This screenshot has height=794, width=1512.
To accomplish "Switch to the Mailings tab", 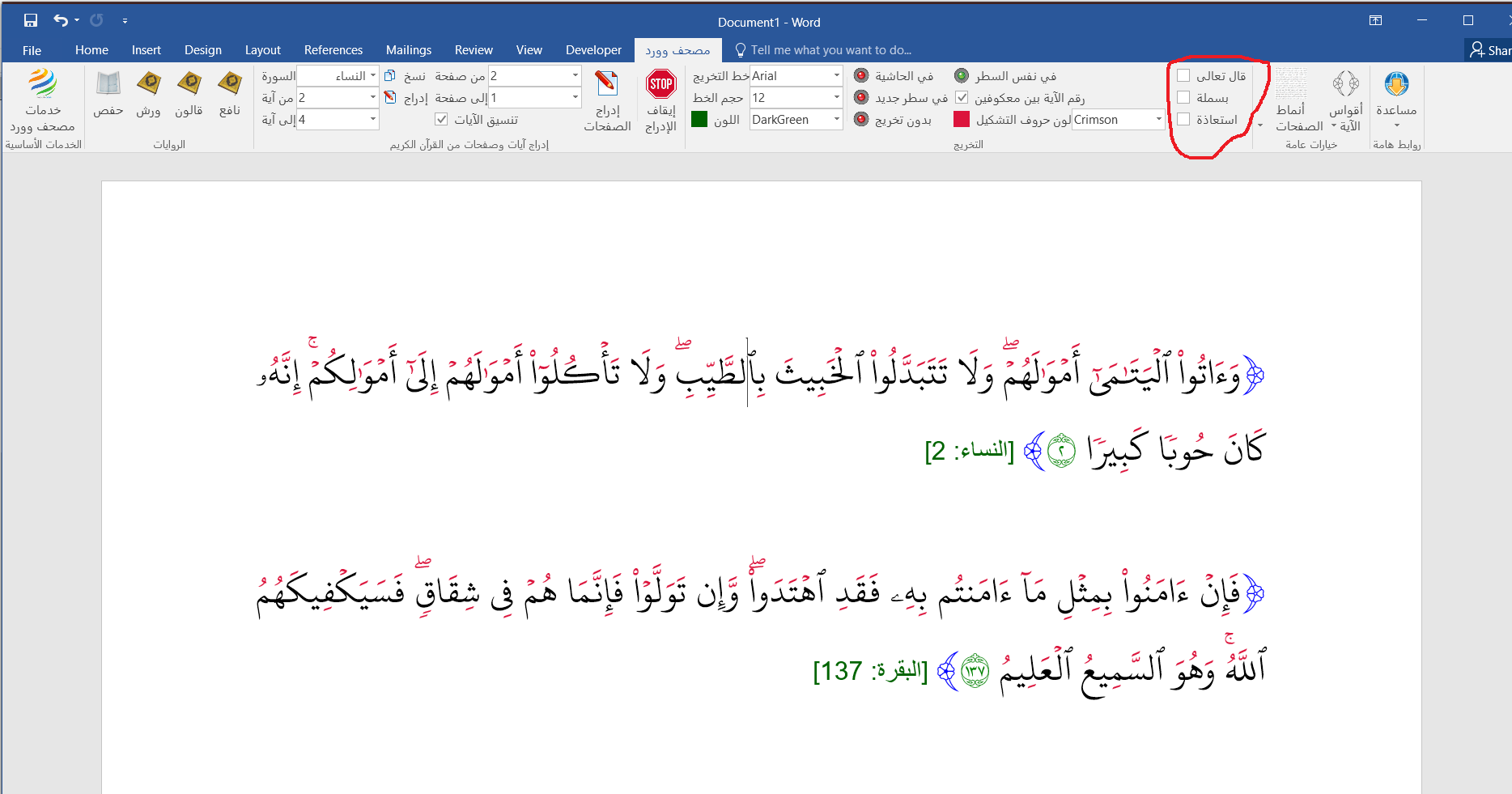I will point(409,50).
